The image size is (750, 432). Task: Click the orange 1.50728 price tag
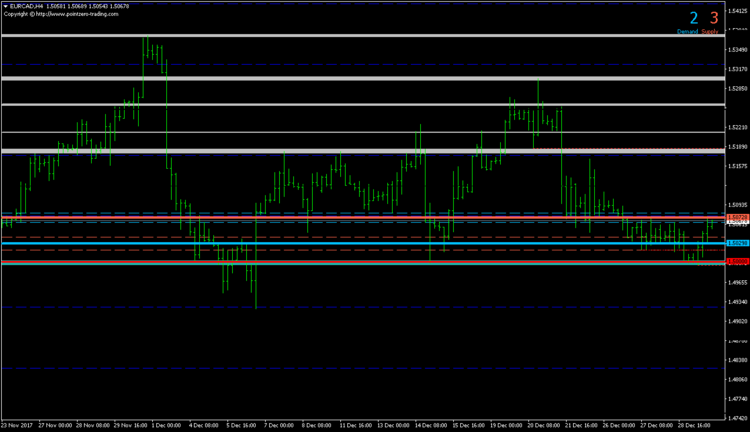pos(738,218)
